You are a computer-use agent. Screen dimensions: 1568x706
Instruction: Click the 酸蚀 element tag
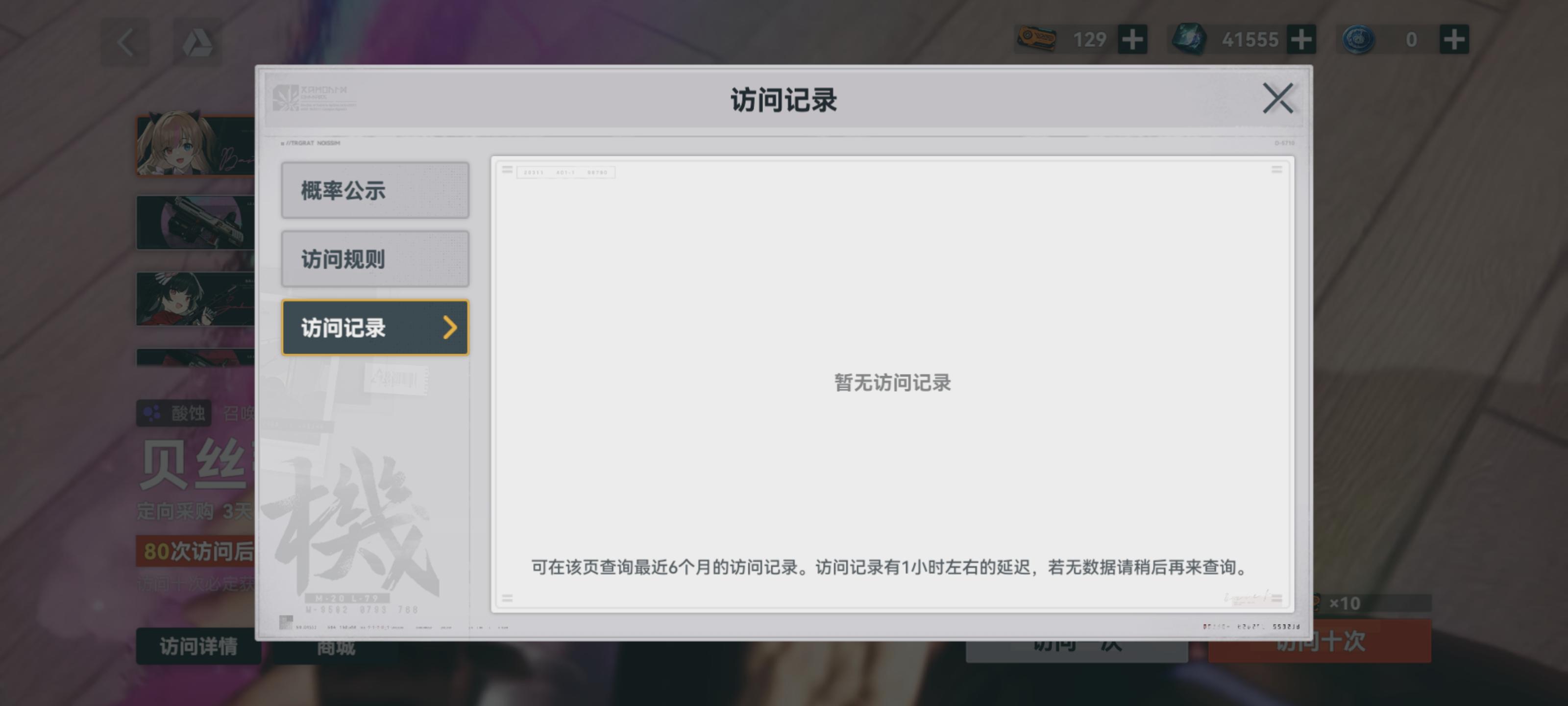[175, 414]
